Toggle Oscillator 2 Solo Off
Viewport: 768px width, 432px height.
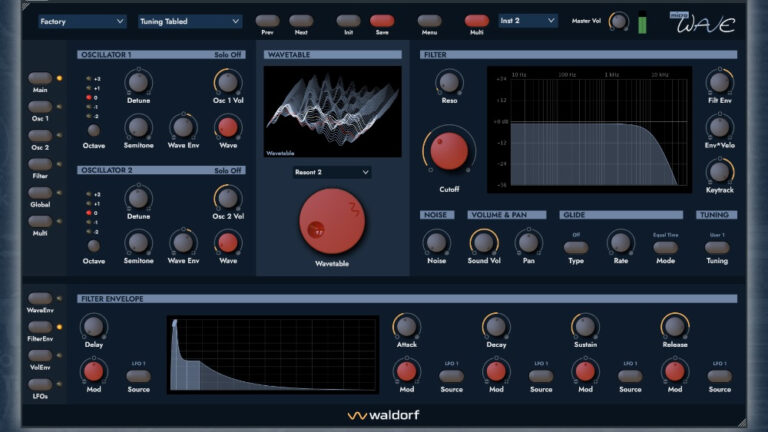(x=228, y=170)
